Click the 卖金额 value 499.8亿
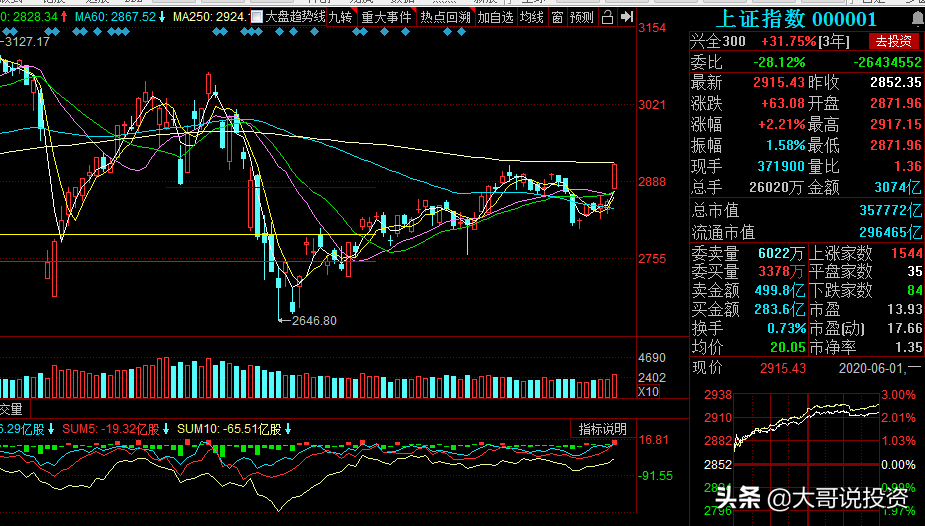The width and height of the screenshot is (925, 526). pos(779,291)
